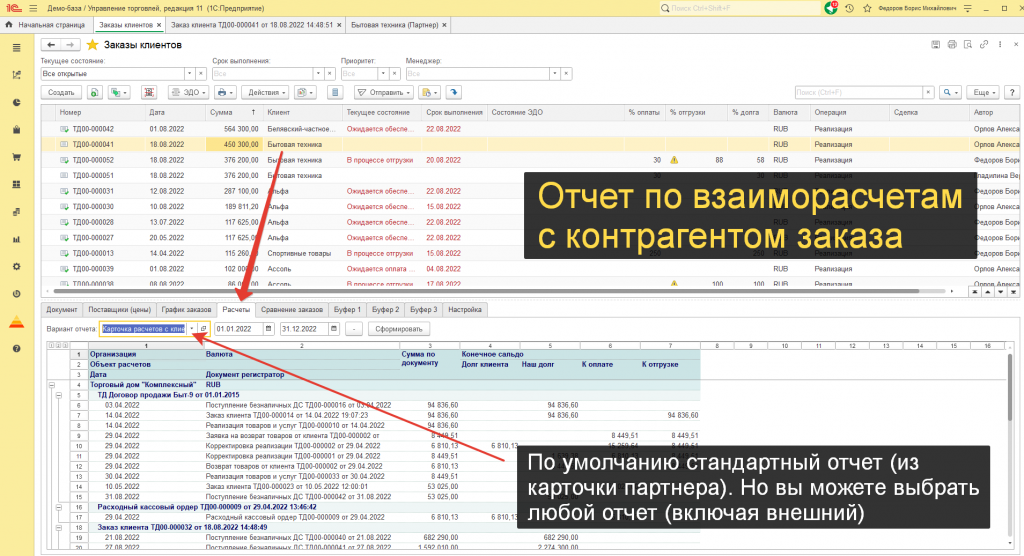The image size is (1024, 556).
Task: Go forward with the right arrow button
Action: 69,44
